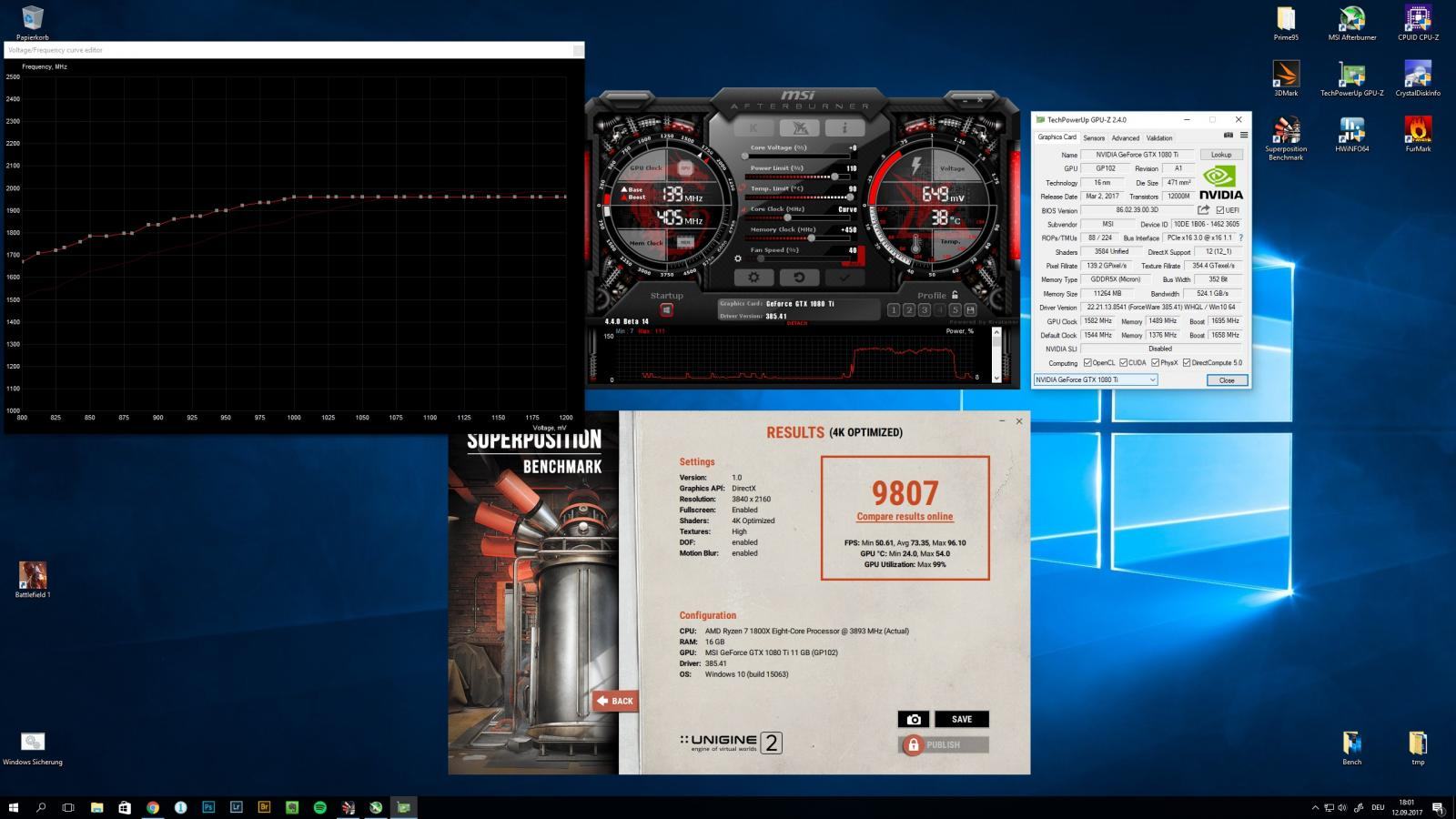
Task: Open Windows Sicherung desktop icon
Action: click(33, 748)
